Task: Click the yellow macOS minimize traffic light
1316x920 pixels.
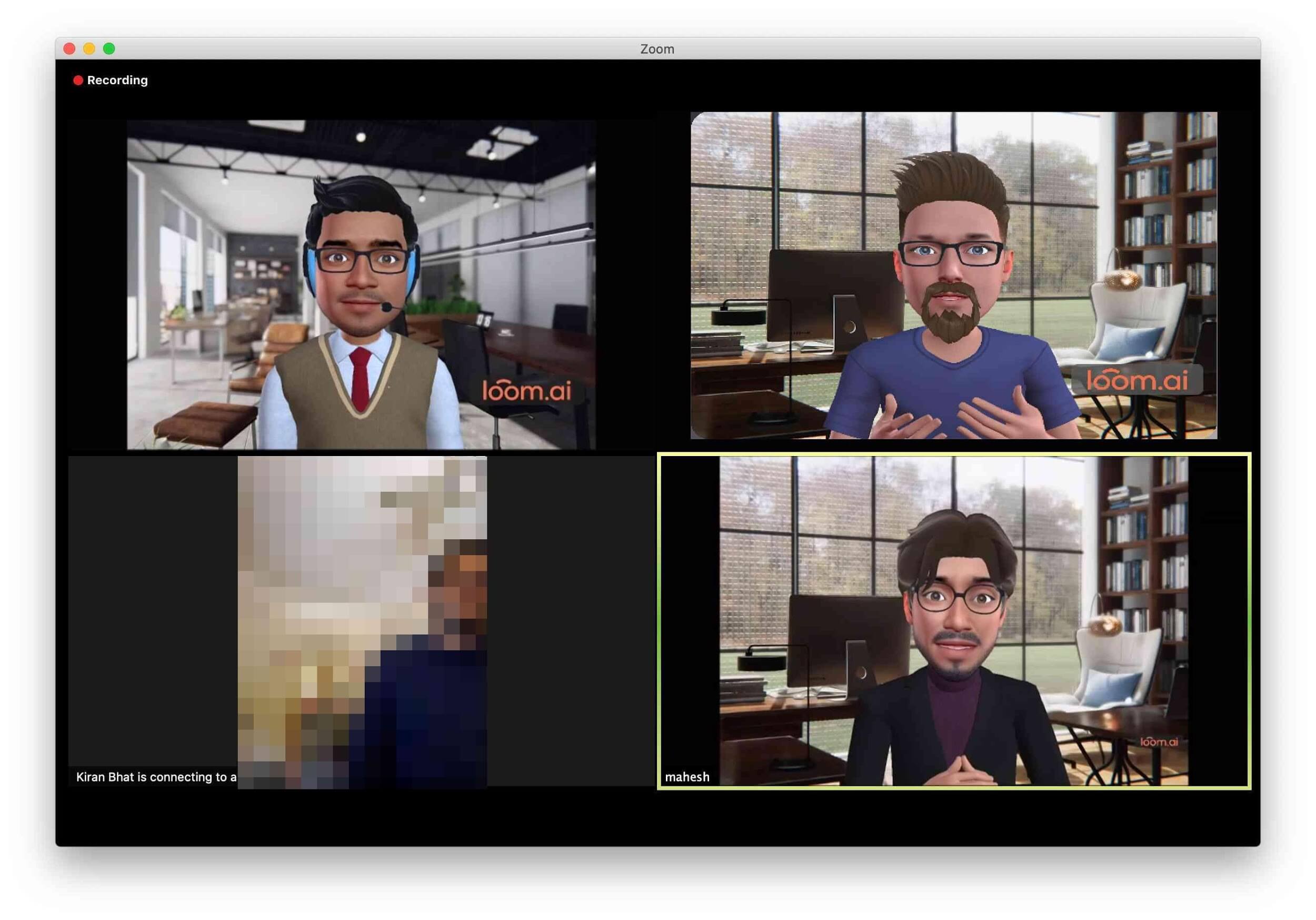Action: pyautogui.click(x=89, y=49)
